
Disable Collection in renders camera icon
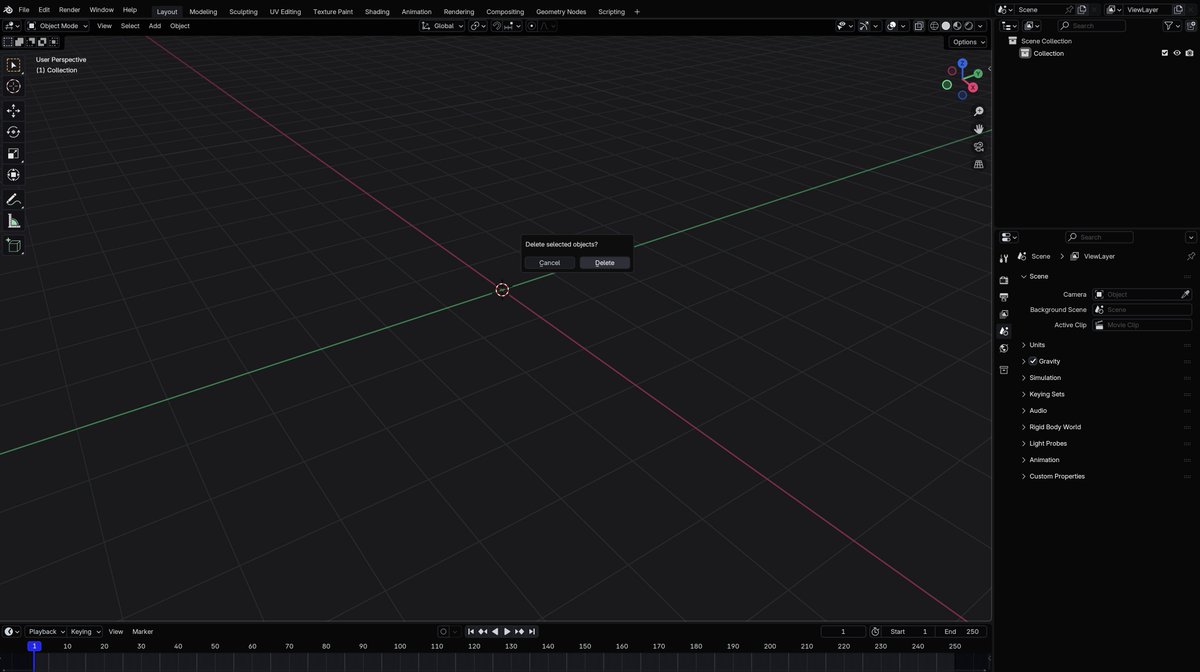click(x=1189, y=53)
